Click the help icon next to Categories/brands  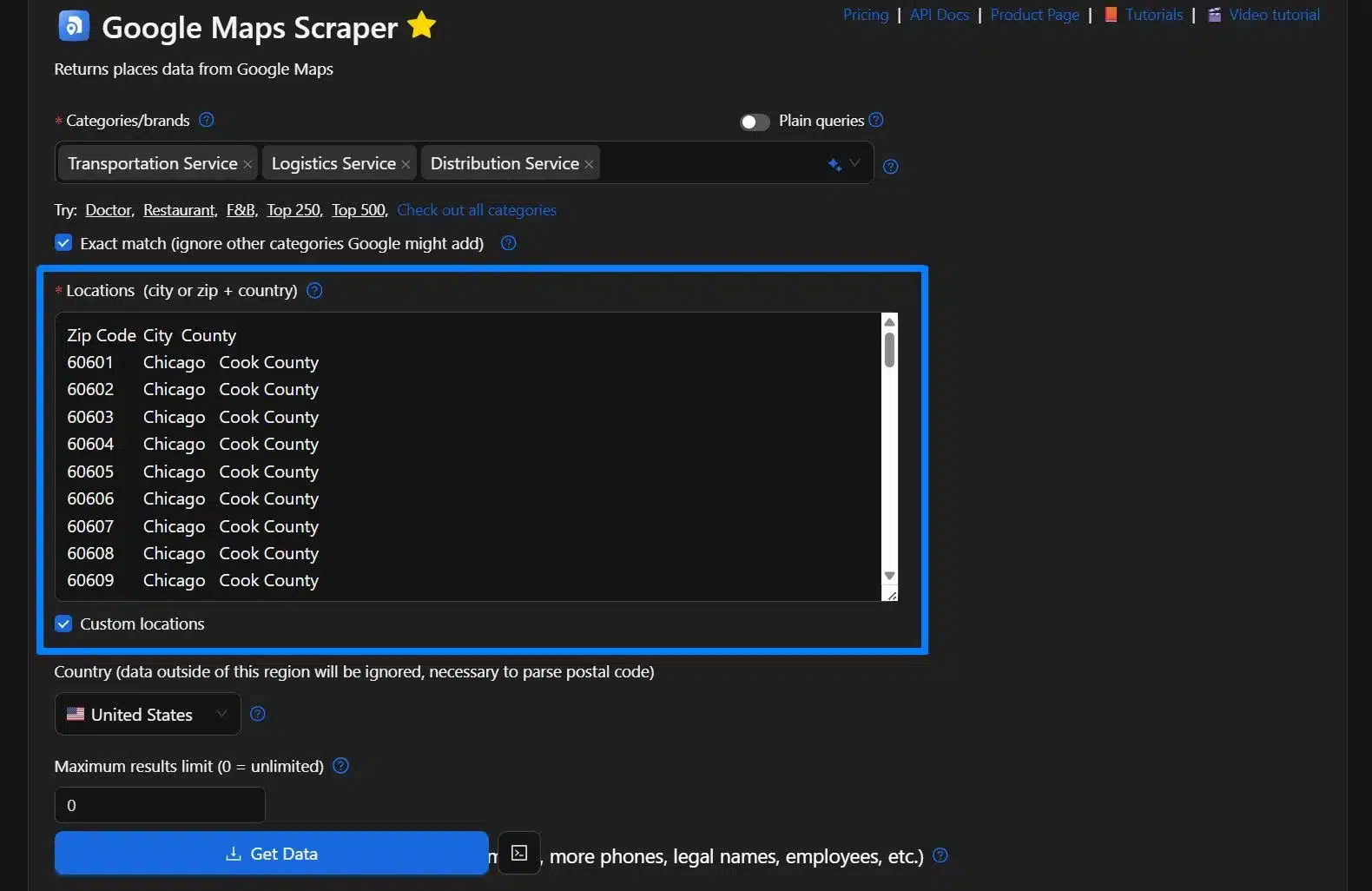pos(206,120)
